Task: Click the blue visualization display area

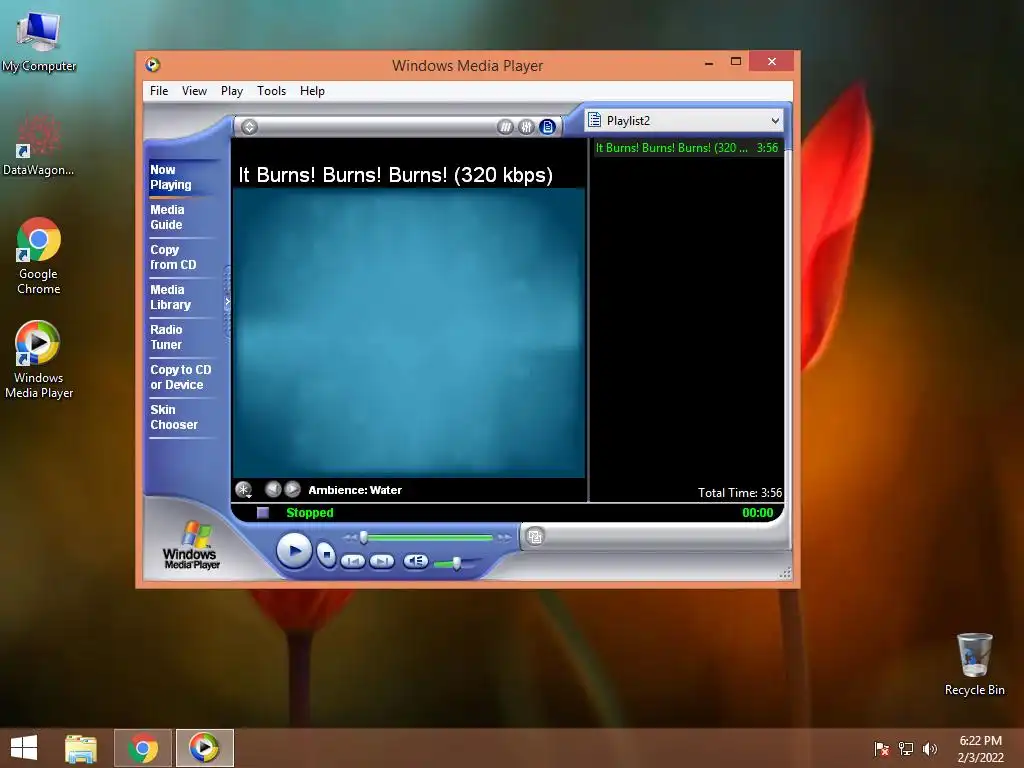Action: tap(409, 332)
